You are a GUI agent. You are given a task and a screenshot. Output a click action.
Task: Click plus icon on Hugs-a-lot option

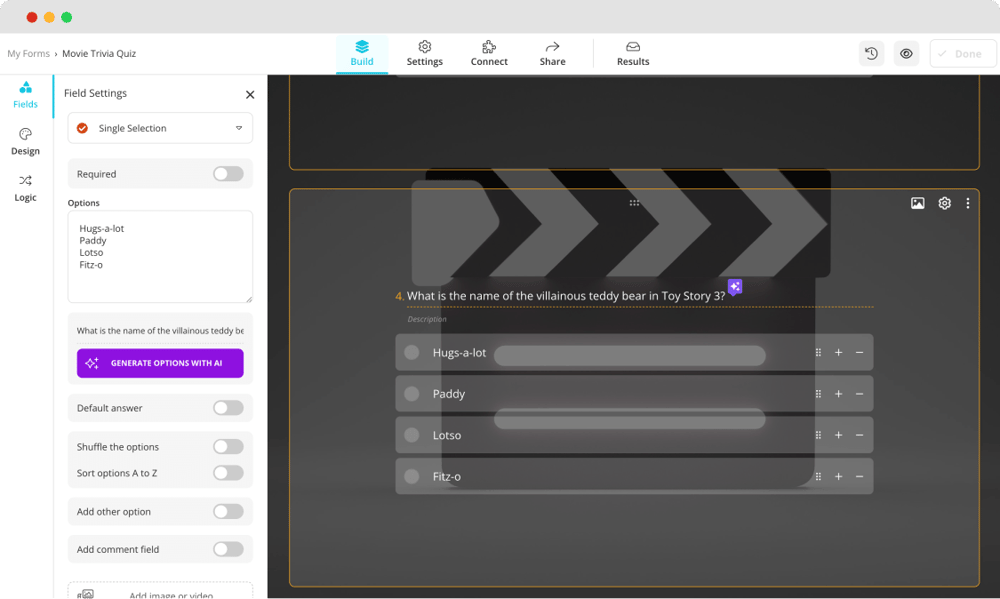pos(838,353)
